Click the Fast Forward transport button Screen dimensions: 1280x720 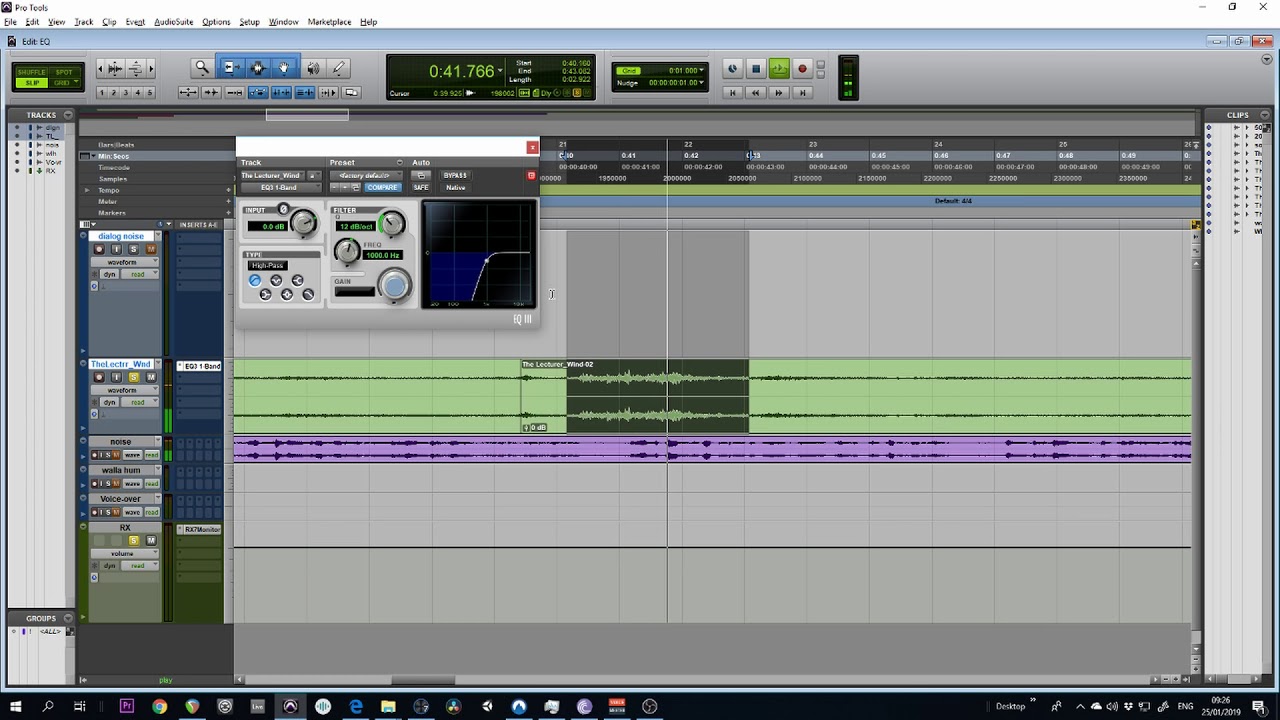coord(779,93)
